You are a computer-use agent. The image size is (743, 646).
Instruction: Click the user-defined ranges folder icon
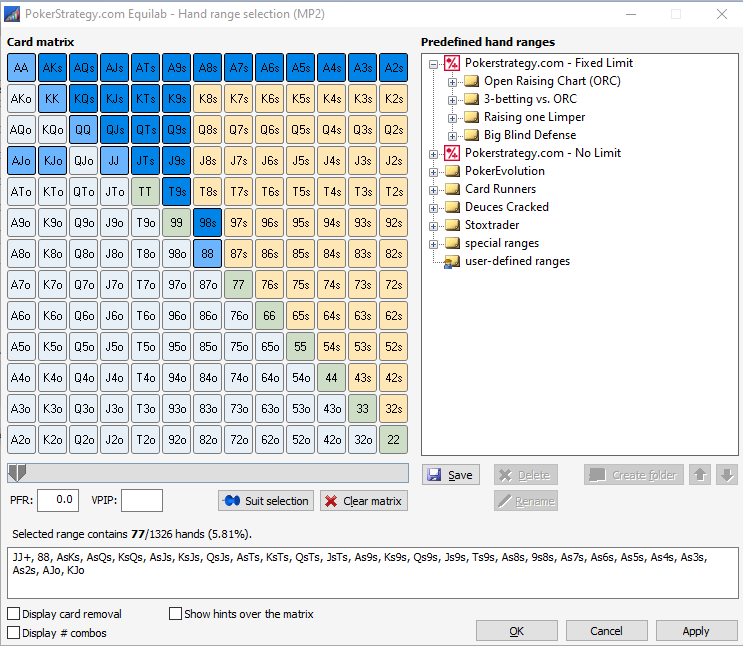point(452,261)
